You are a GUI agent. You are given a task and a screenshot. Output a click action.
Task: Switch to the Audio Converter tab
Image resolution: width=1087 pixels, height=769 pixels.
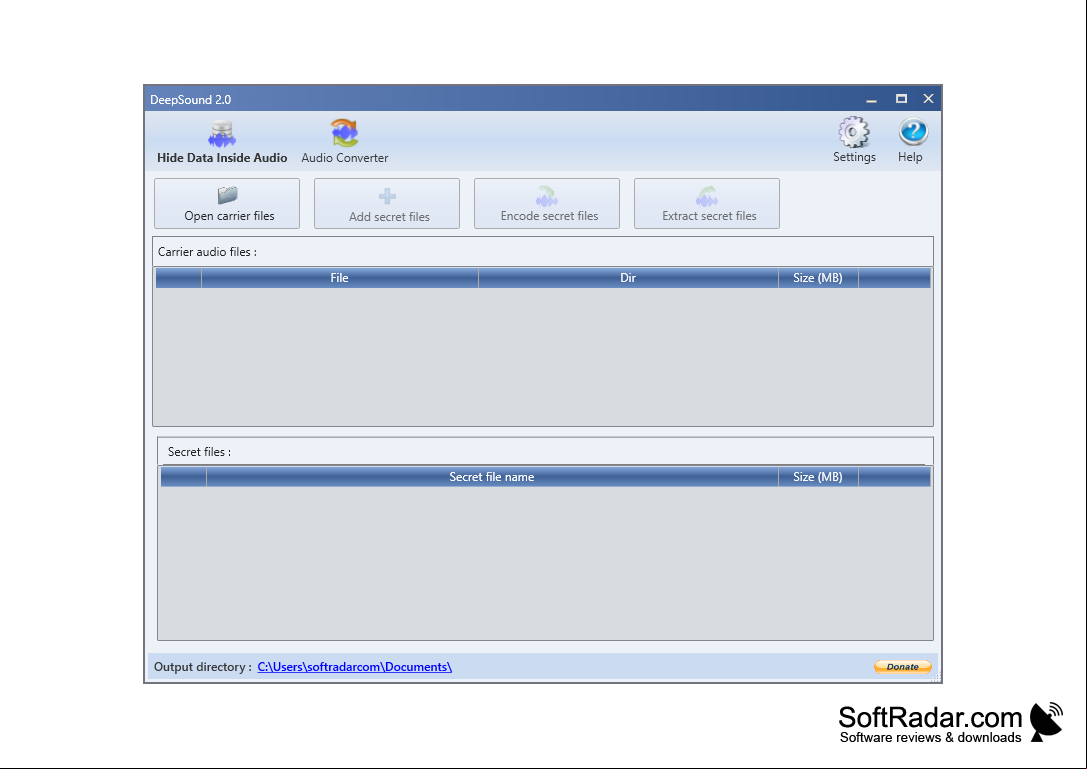click(345, 143)
